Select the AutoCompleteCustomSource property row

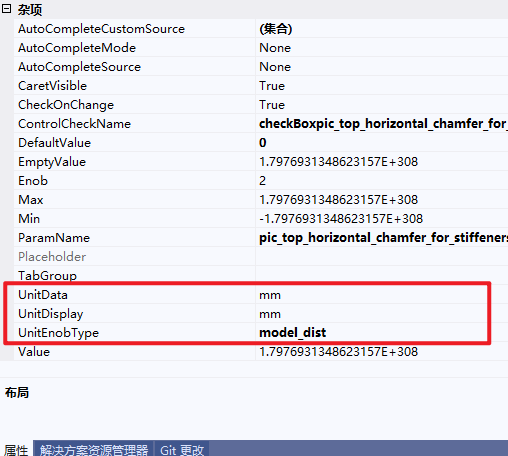coord(261,29)
